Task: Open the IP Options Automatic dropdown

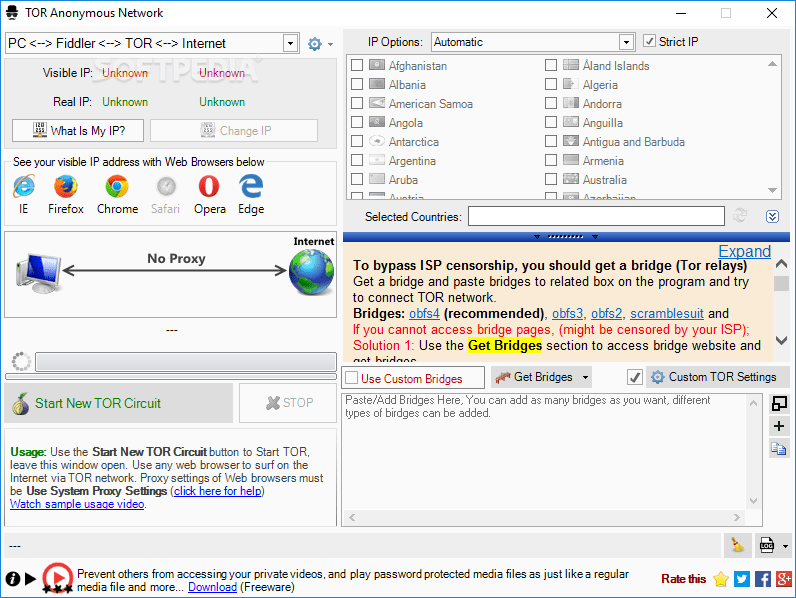Action: click(x=626, y=42)
